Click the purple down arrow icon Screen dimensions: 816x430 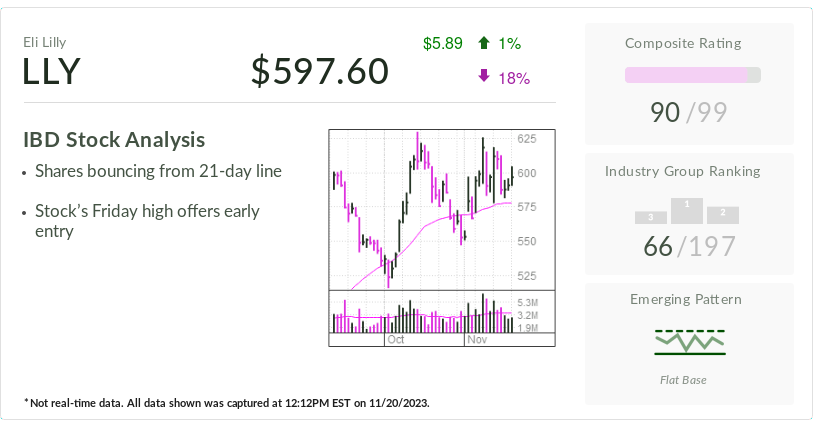click(484, 77)
